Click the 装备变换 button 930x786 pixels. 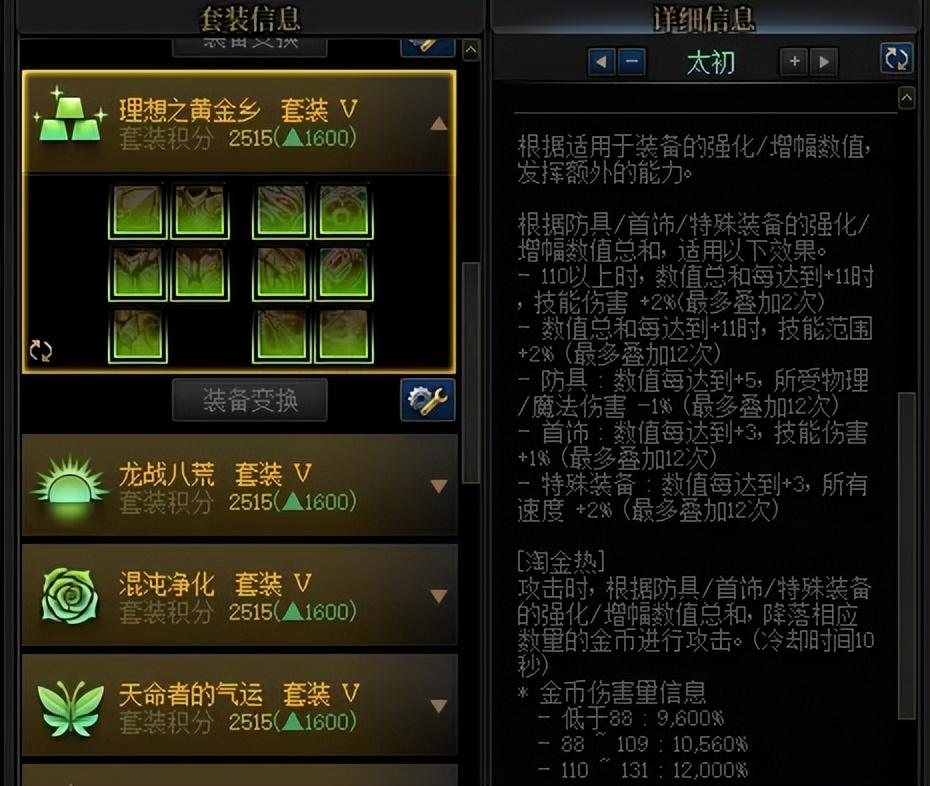coord(250,400)
